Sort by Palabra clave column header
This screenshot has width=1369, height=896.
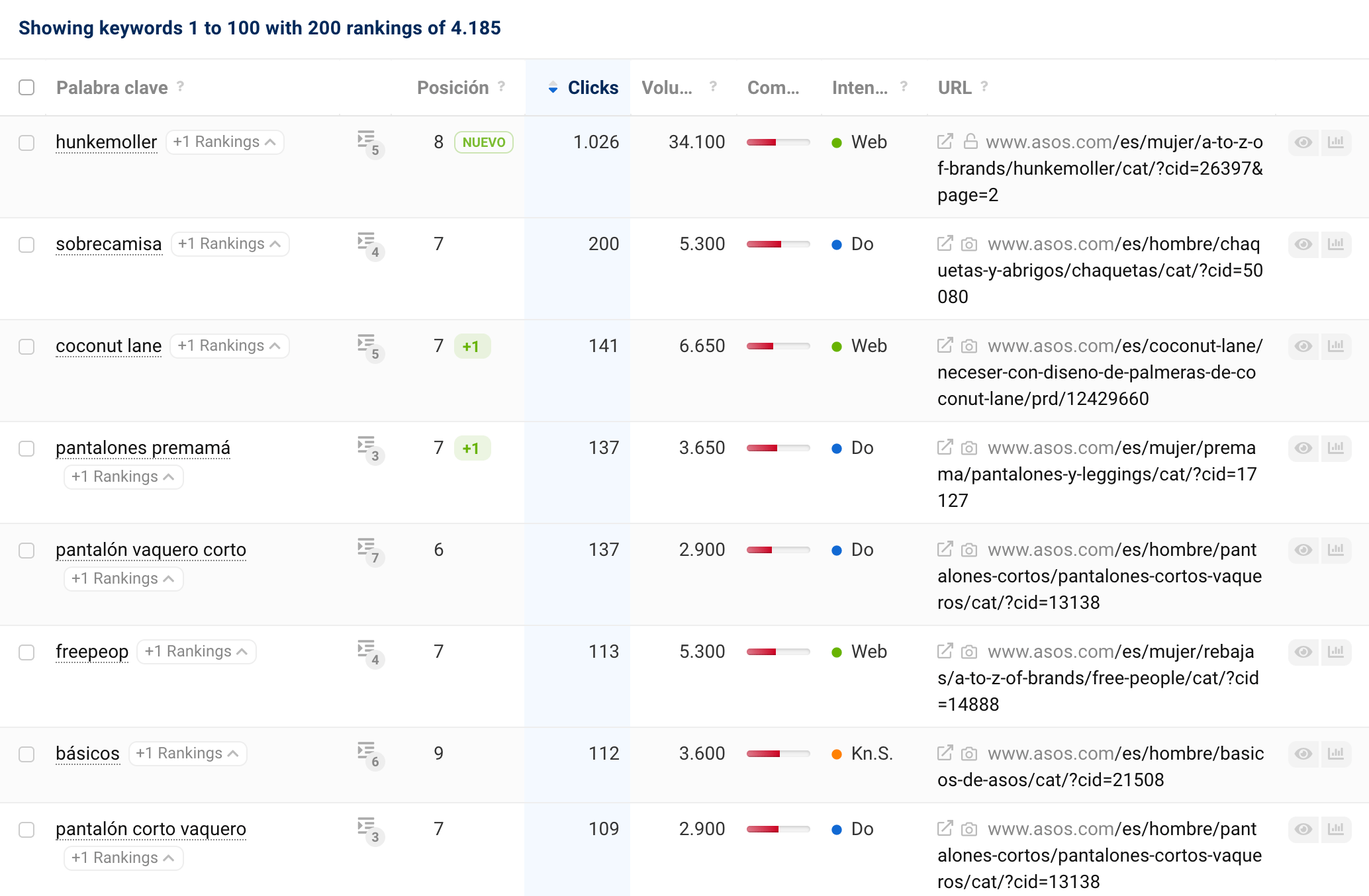coord(112,87)
